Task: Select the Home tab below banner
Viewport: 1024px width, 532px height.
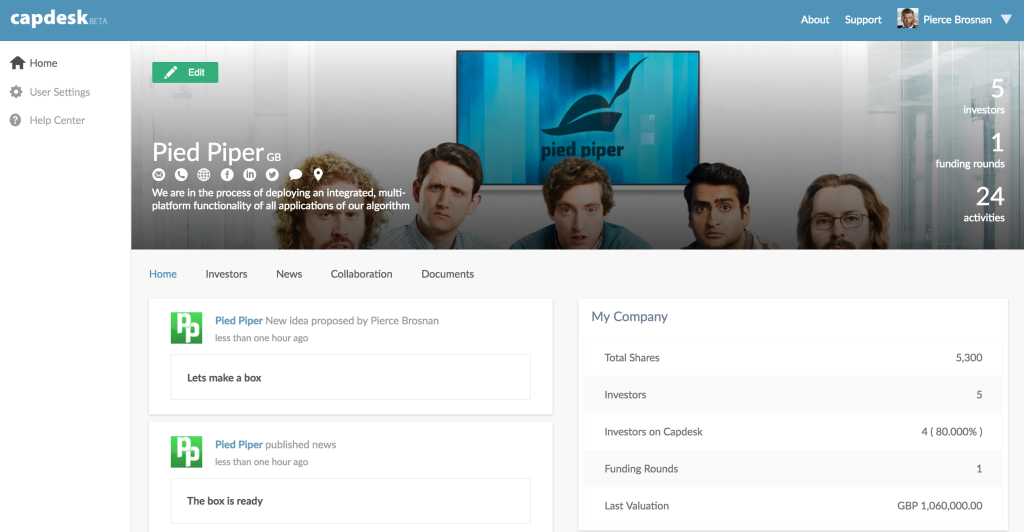Action: coord(163,274)
